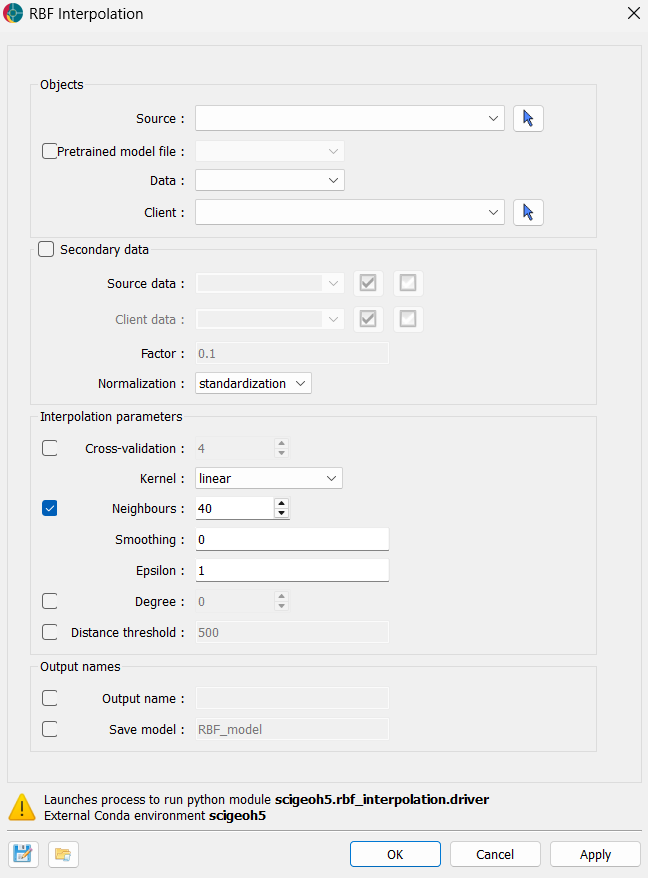Uncheck the Neighbours checkbox
648x878 pixels.
click(50, 508)
